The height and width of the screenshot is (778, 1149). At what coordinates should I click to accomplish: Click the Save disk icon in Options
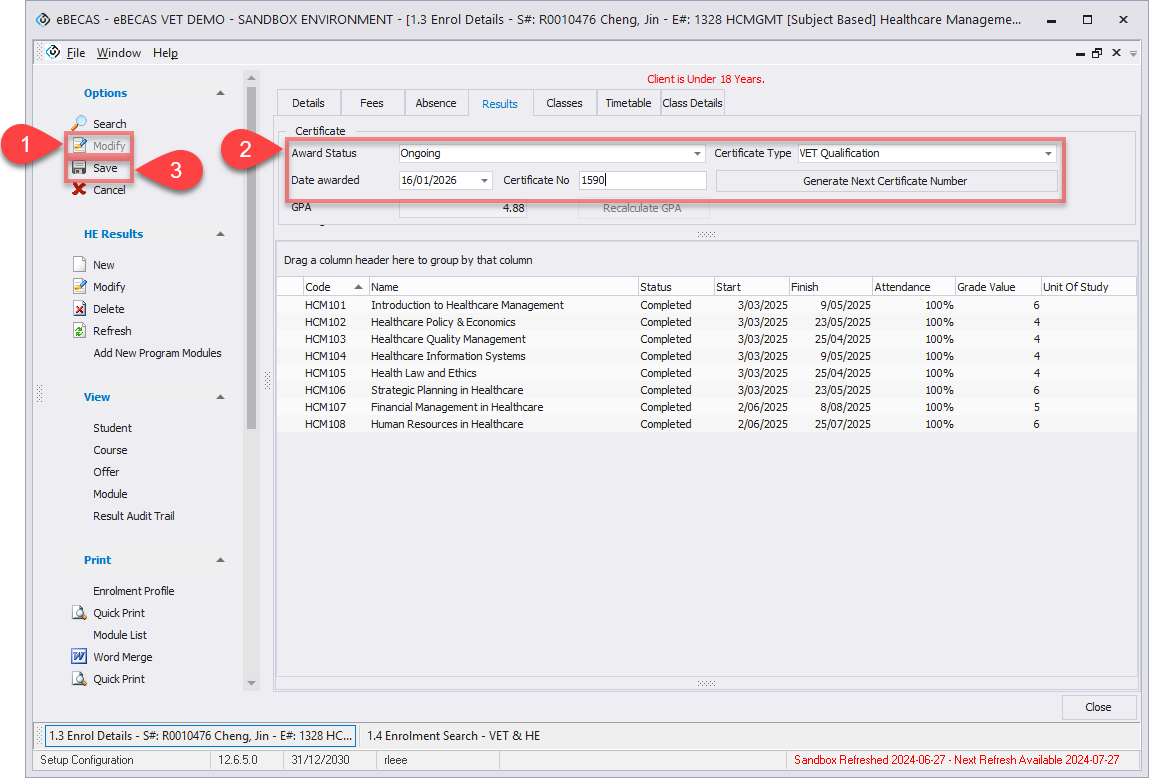pos(80,168)
